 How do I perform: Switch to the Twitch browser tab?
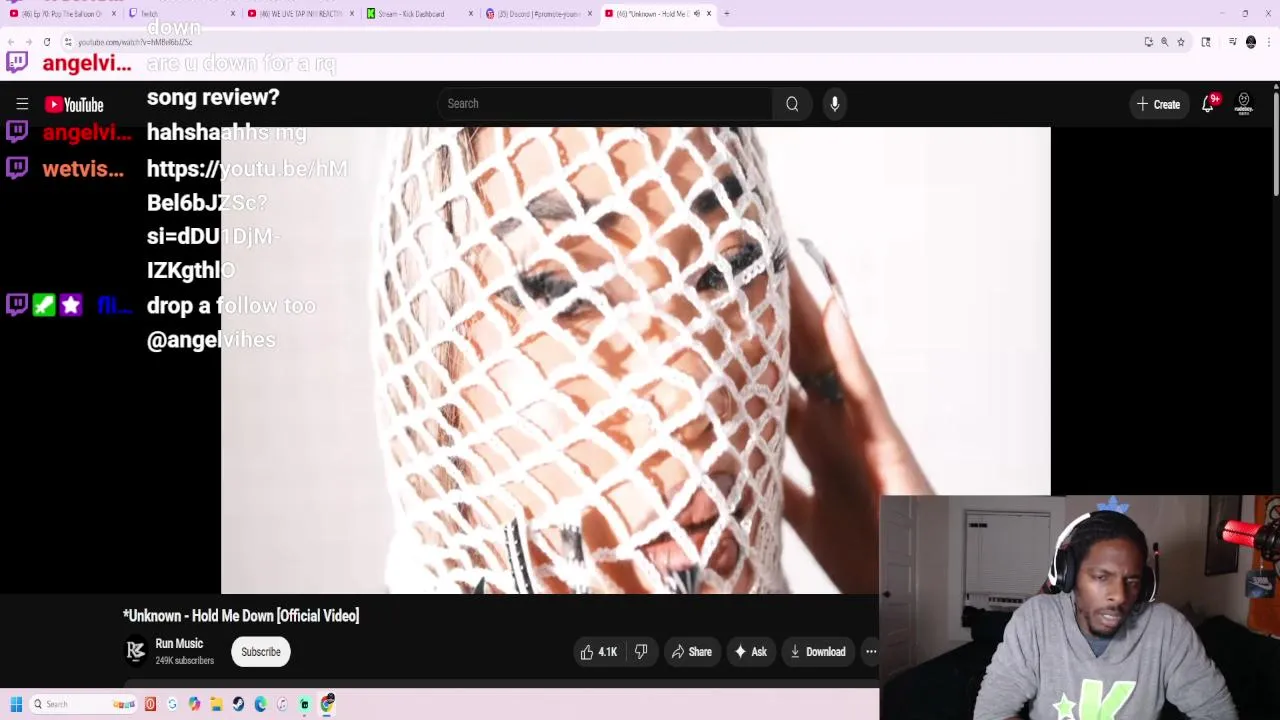(x=180, y=13)
